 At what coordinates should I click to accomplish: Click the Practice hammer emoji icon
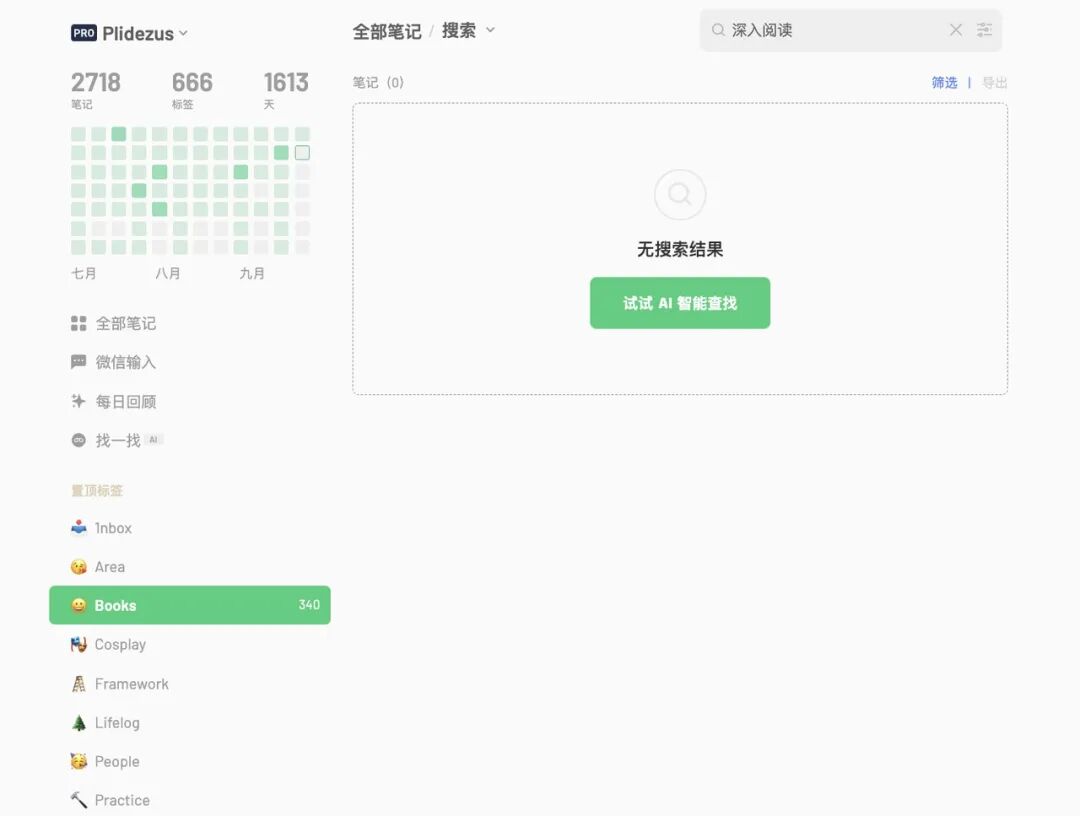(79, 799)
